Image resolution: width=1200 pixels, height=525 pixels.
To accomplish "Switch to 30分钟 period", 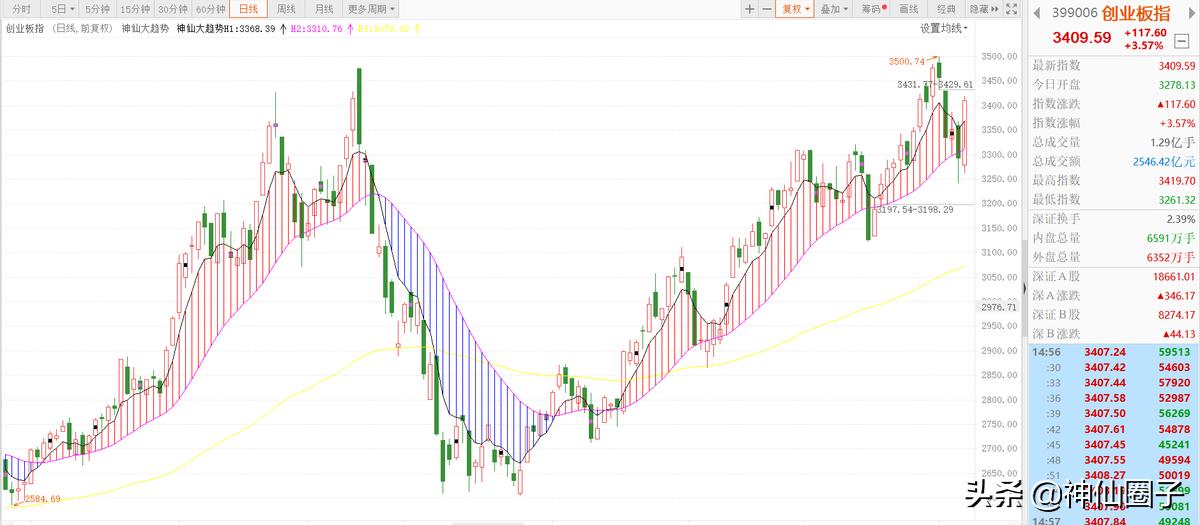I will pyautogui.click(x=173, y=9).
